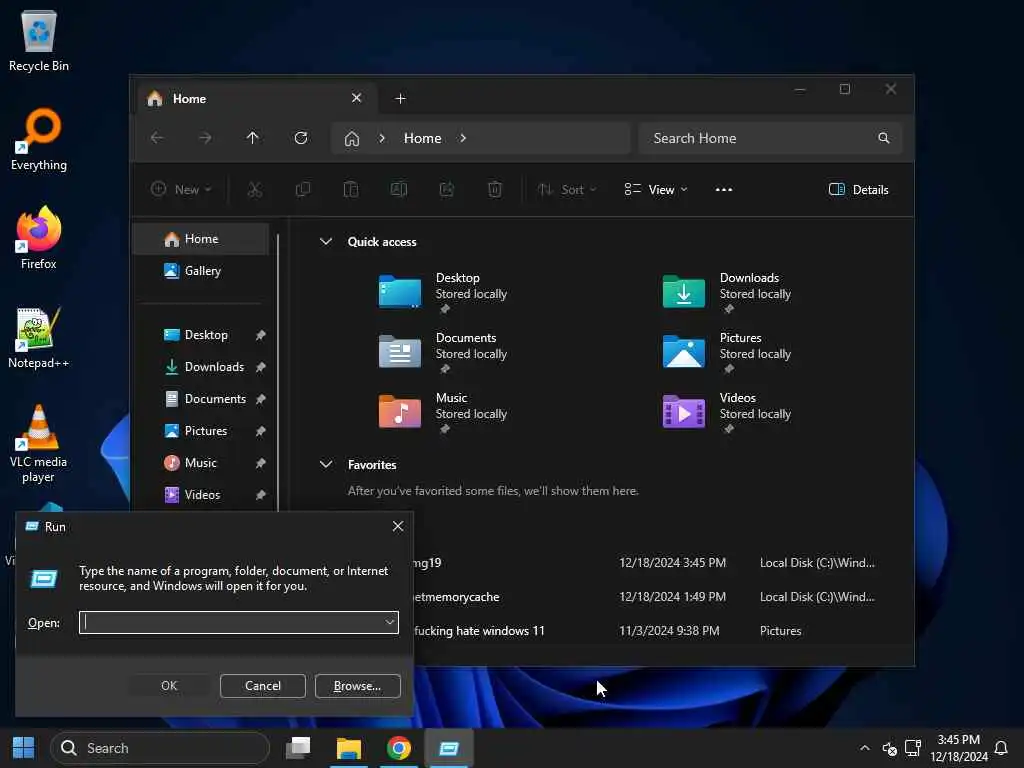Viewport: 1024px width, 768px height.
Task: Open the See more ellipsis menu
Action: pos(724,189)
